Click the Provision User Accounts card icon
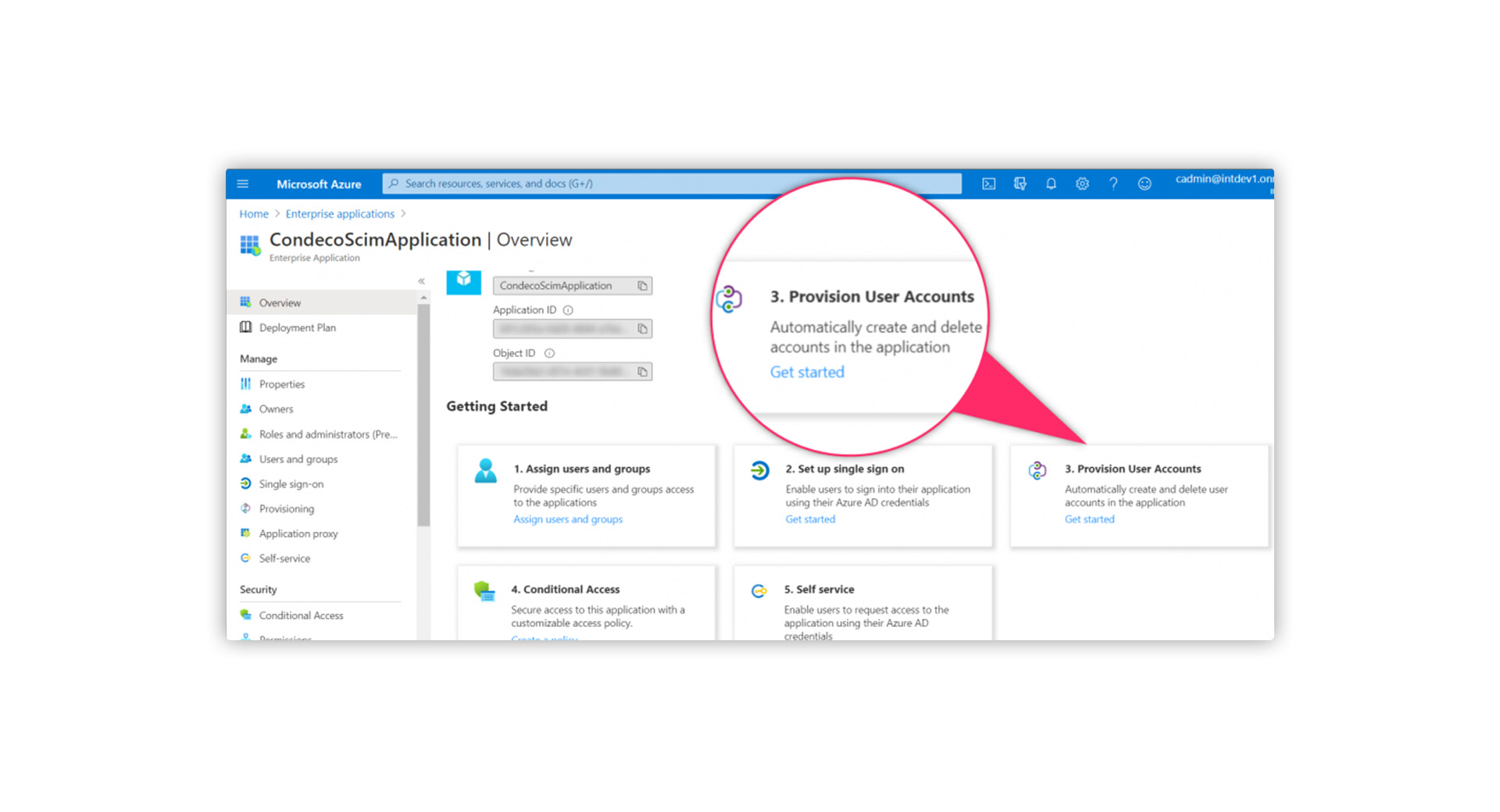Image resolution: width=1500 pixels, height=812 pixels. (1037, 470)
